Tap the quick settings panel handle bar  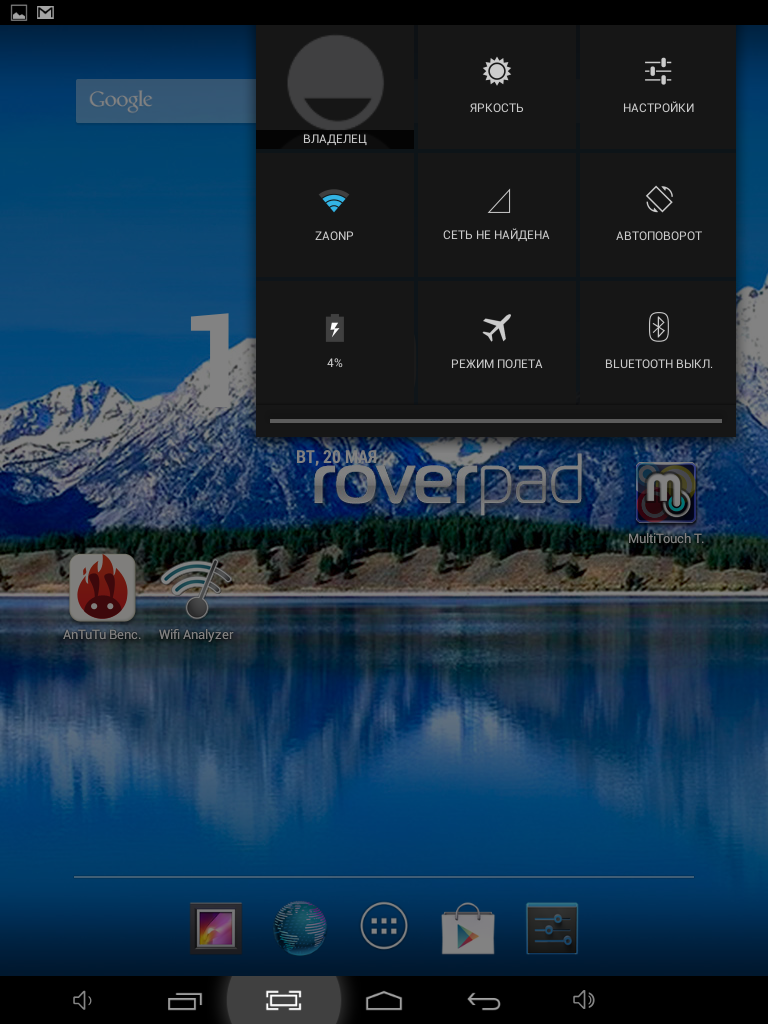[x=496, y=421]
